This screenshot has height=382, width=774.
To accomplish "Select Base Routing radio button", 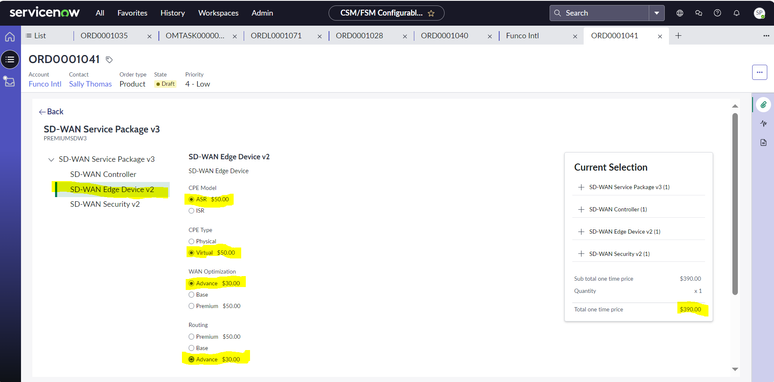I will (191, 348).
